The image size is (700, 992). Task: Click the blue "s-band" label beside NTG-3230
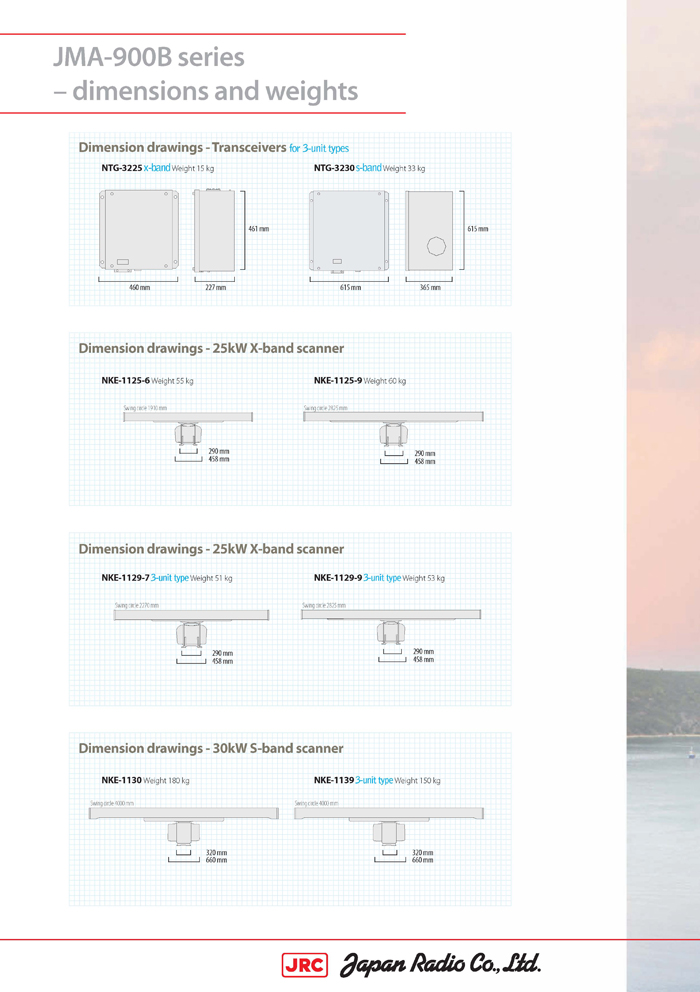(369, 168)
